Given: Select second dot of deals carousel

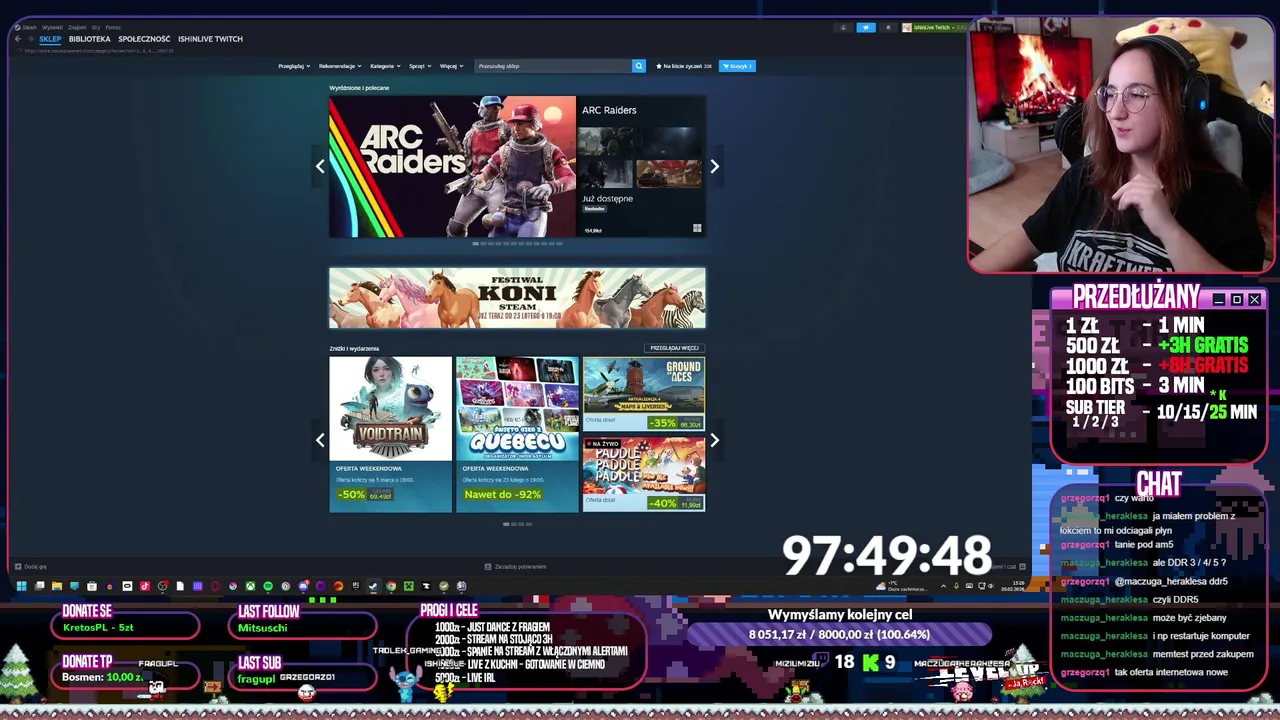Looking at the screenshot, I should click(515, 524).
